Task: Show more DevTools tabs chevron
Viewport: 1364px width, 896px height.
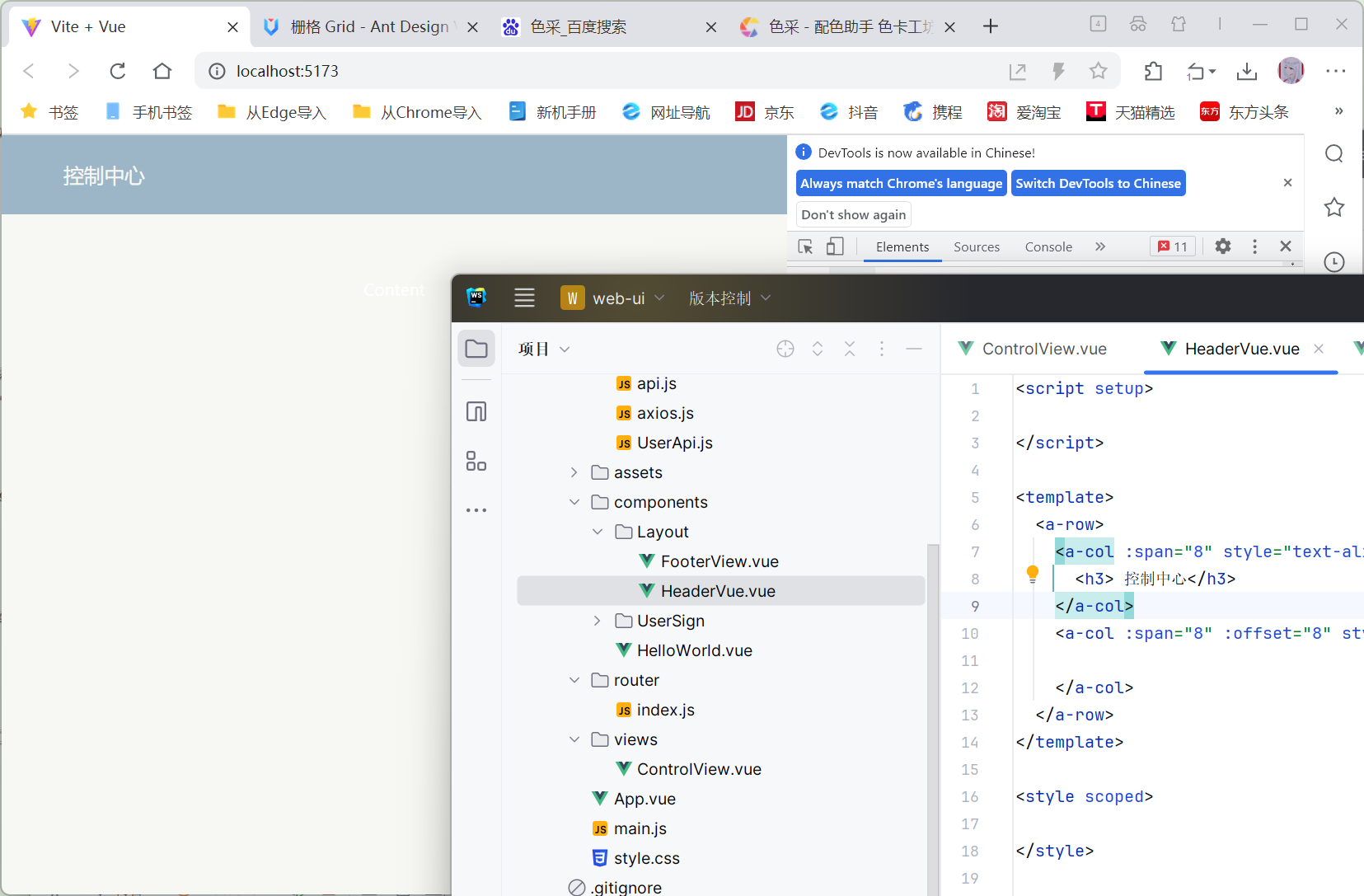Action: [1100, 246]
